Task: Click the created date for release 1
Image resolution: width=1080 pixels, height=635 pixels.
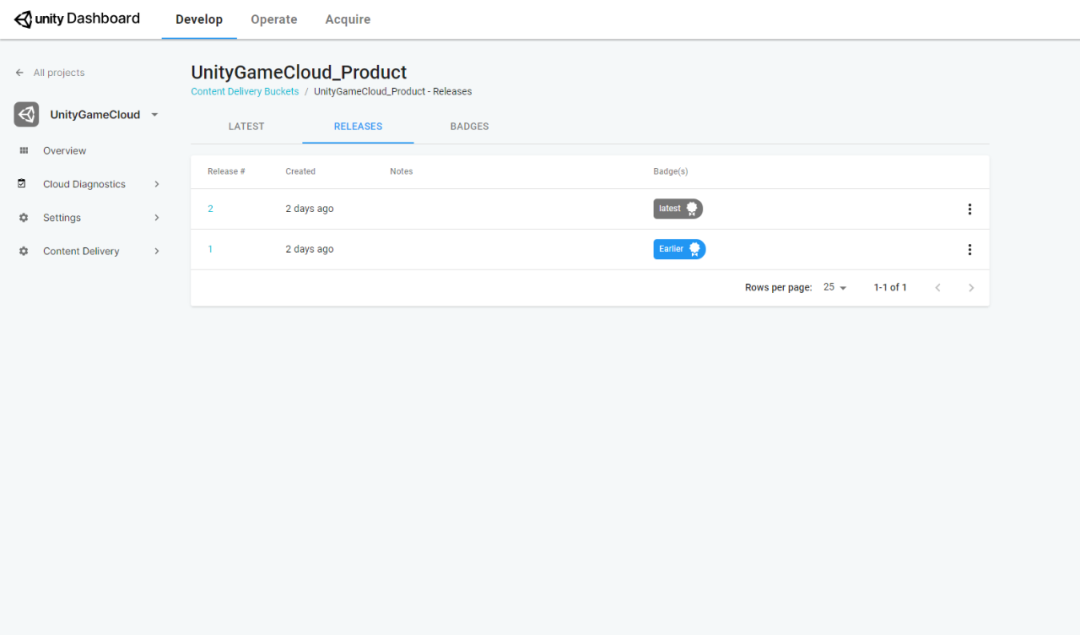Action: pyautogui.click(x=309, y=249)
